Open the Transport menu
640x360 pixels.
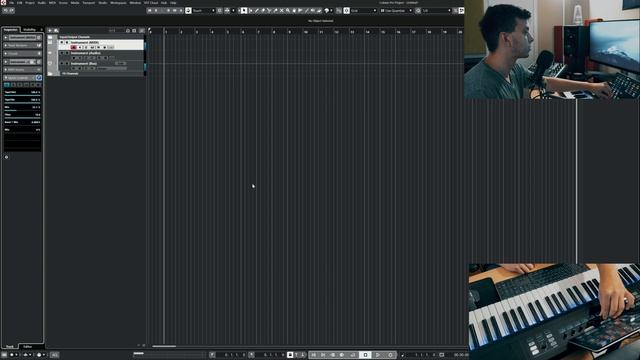89,2
